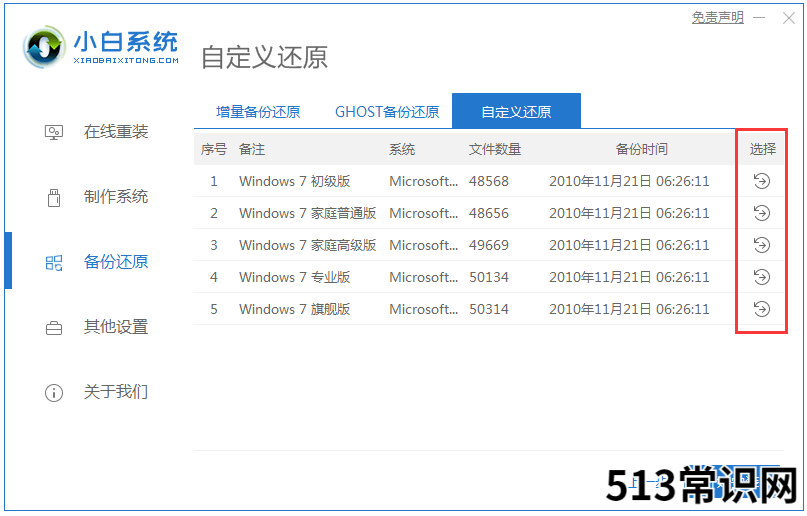Click restore icon for Windows 7 专业版
Image resolution: width=807 pixels, height=516 pixels.
(x=762, y=277)
